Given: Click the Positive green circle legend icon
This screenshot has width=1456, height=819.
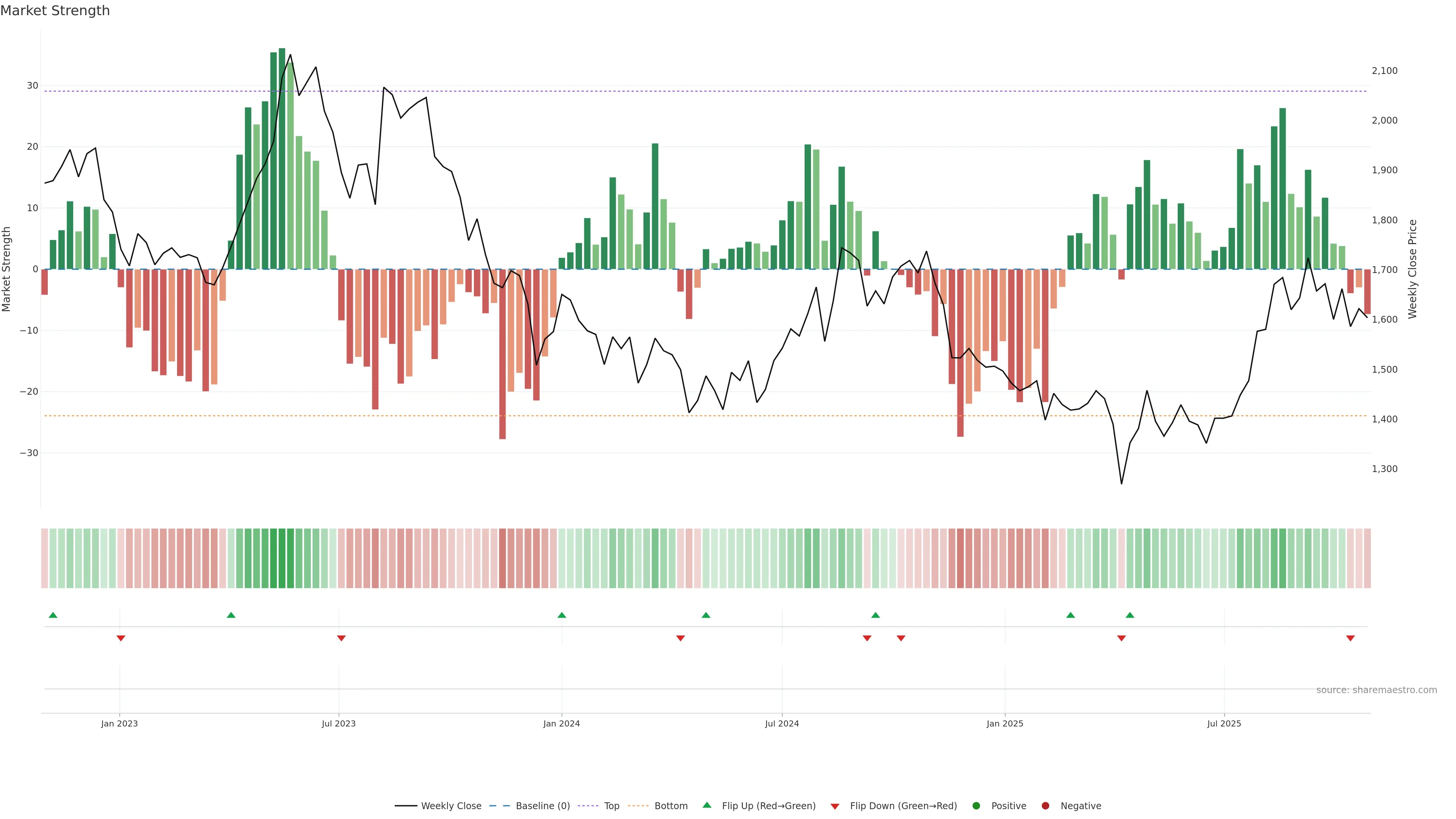Looking at the screenshot, I should (976, 806).
